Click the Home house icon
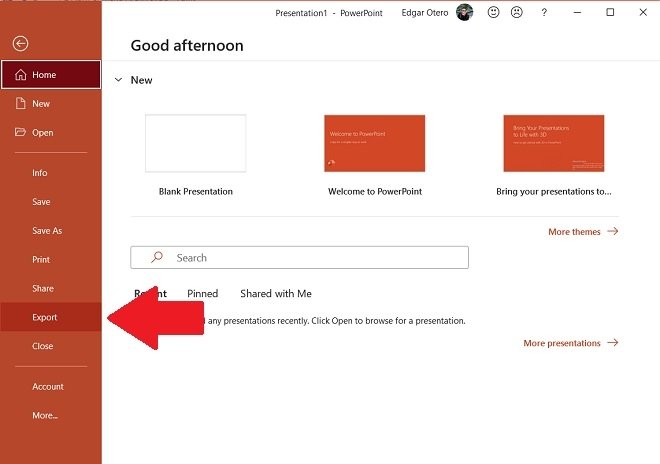Image resolution: width=660 pixels, height=464 pixels. [x=20, y=75]
